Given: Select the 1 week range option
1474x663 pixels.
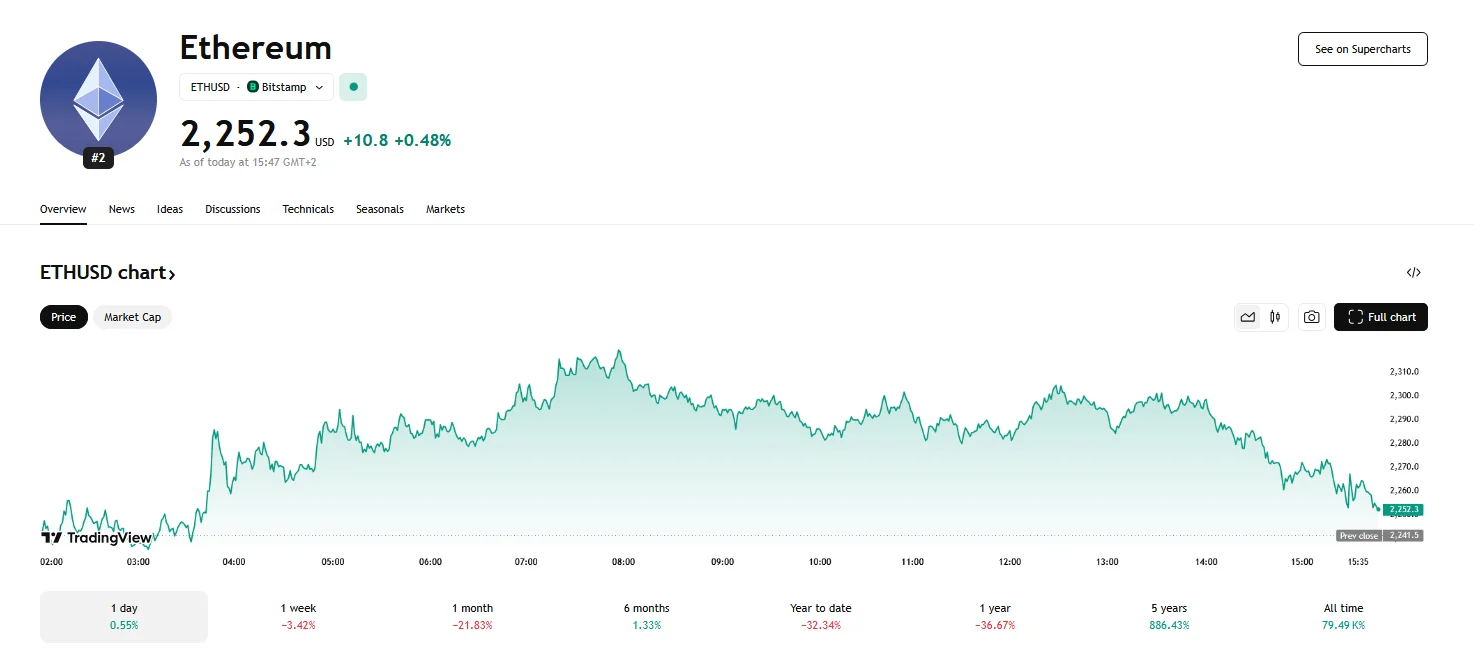Looking at the screenshot, I should click(297, 616).
